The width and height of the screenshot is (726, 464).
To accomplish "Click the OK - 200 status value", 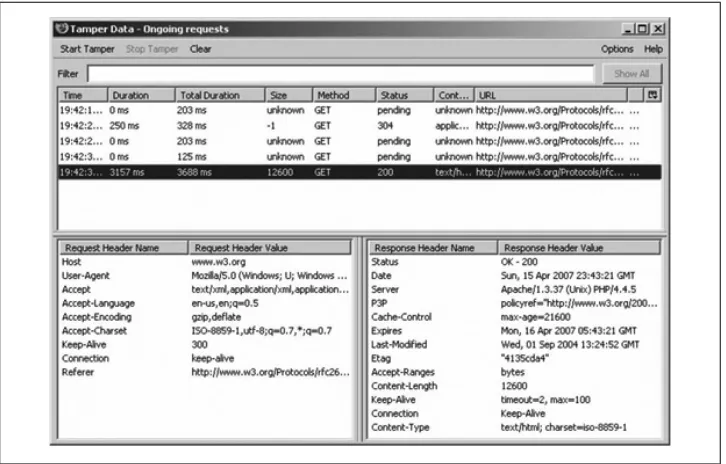I will (x=519, y=262).
